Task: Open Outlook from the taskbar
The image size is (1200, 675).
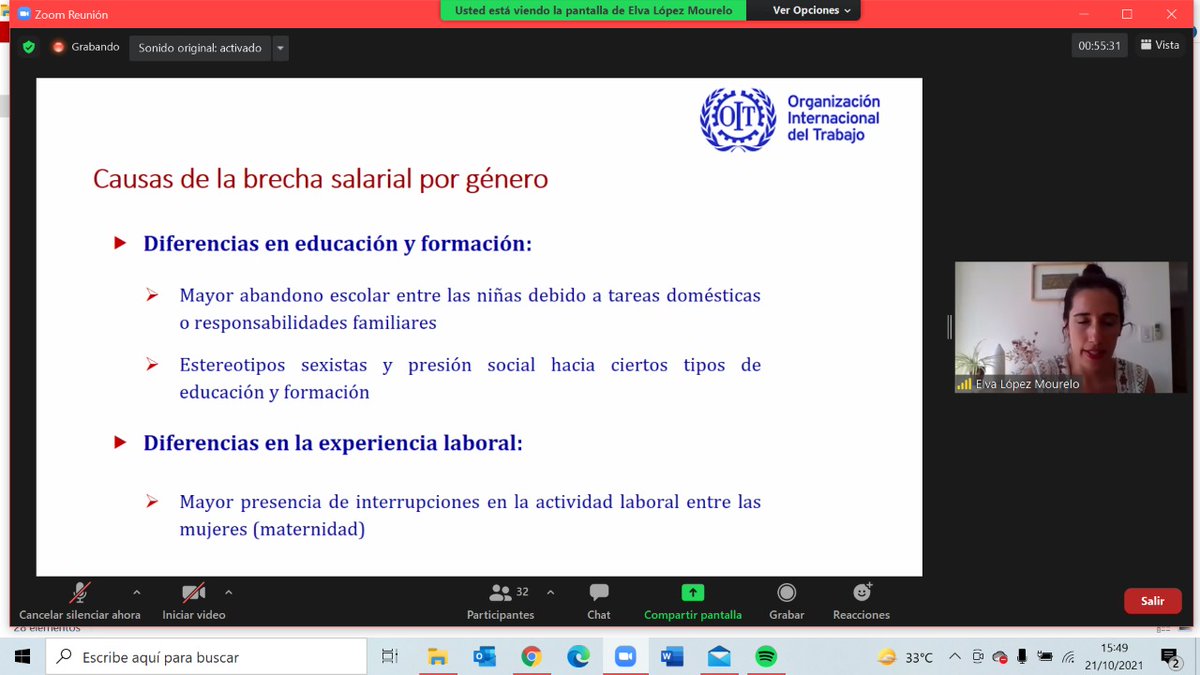Action: tap(484, 657)
